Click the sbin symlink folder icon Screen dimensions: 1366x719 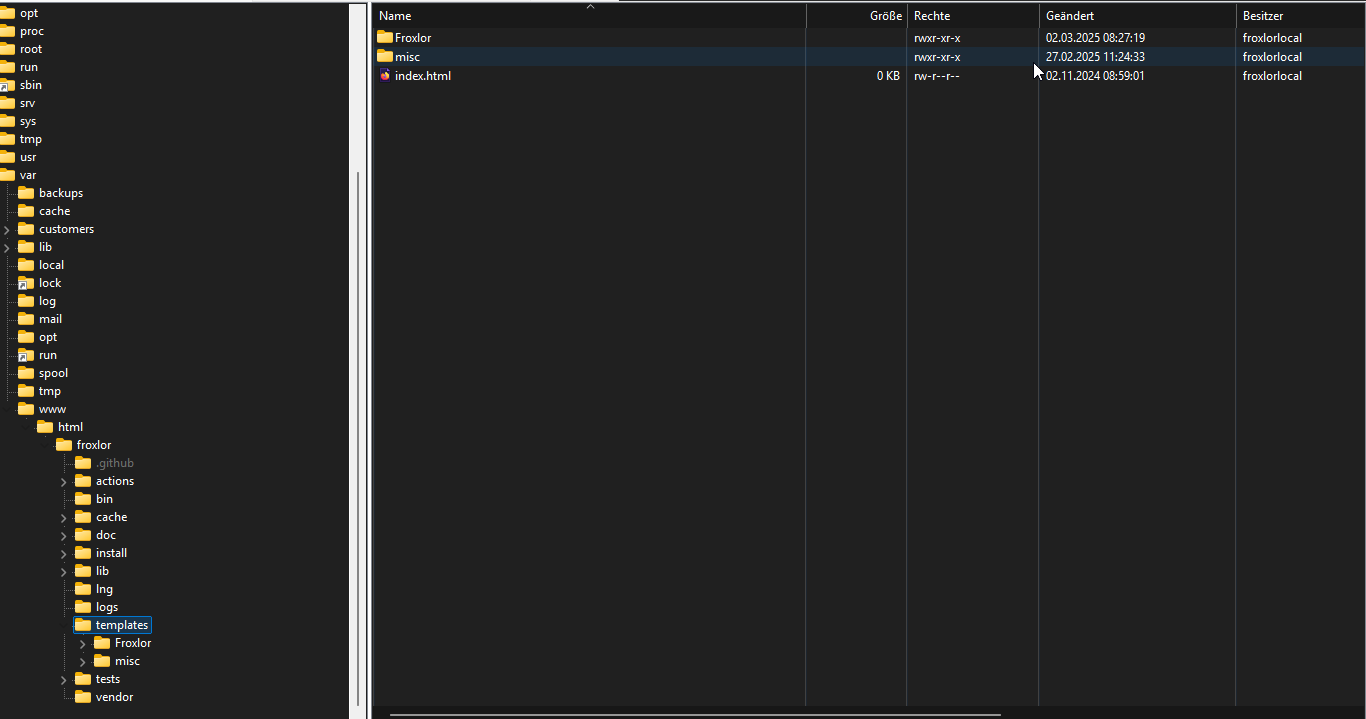(x=7, y=85)
